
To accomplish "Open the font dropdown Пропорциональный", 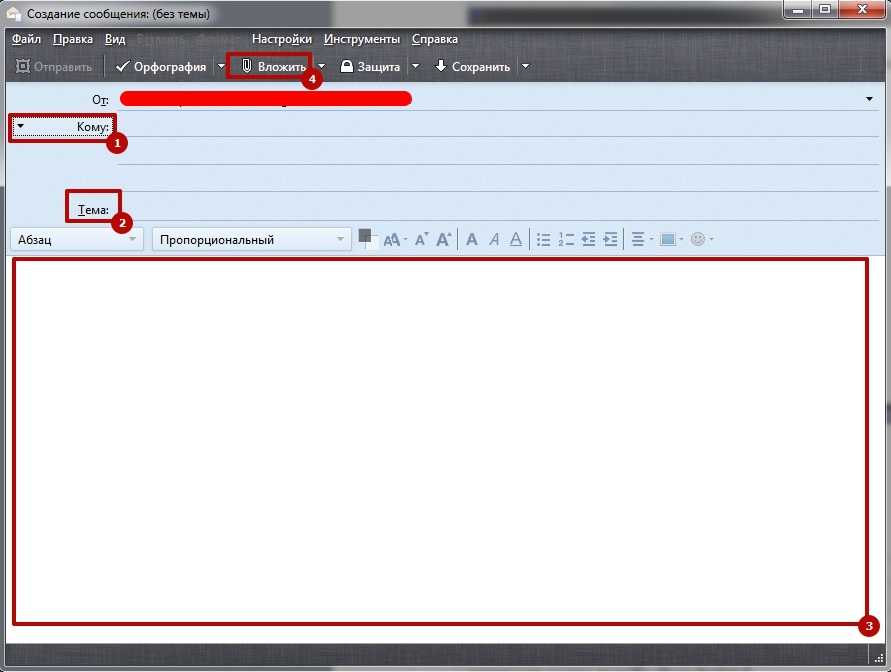I will 251,240.
